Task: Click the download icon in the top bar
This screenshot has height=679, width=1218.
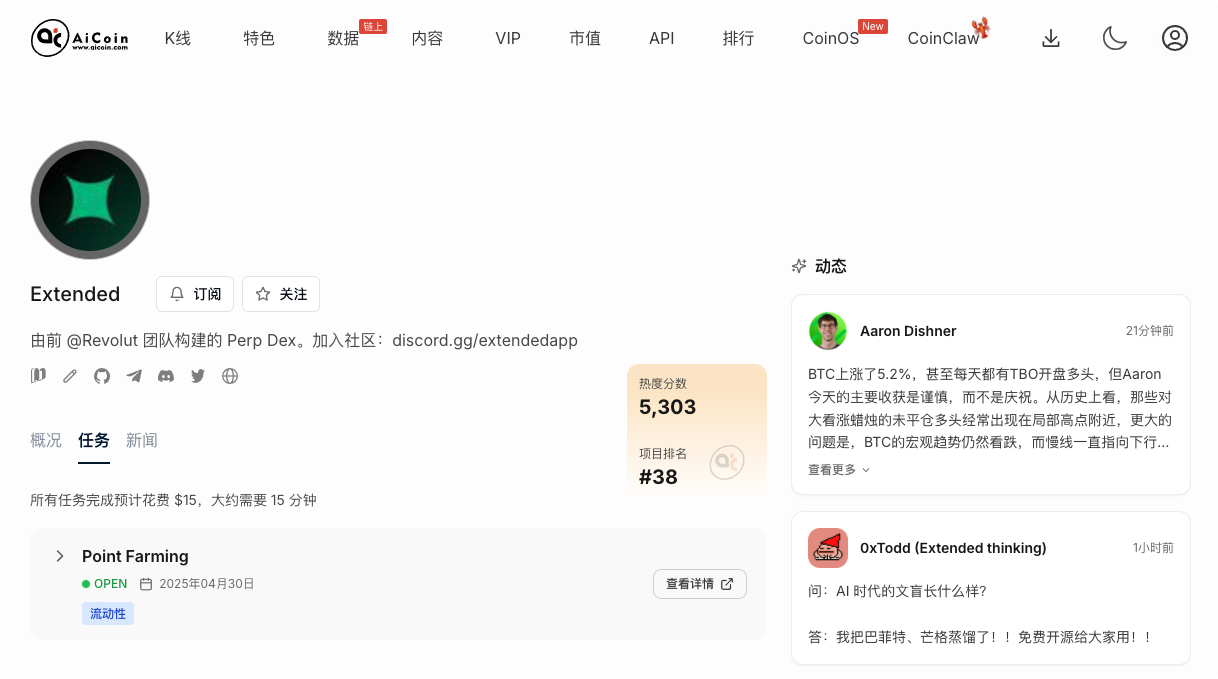Action: click(1050, 37)
